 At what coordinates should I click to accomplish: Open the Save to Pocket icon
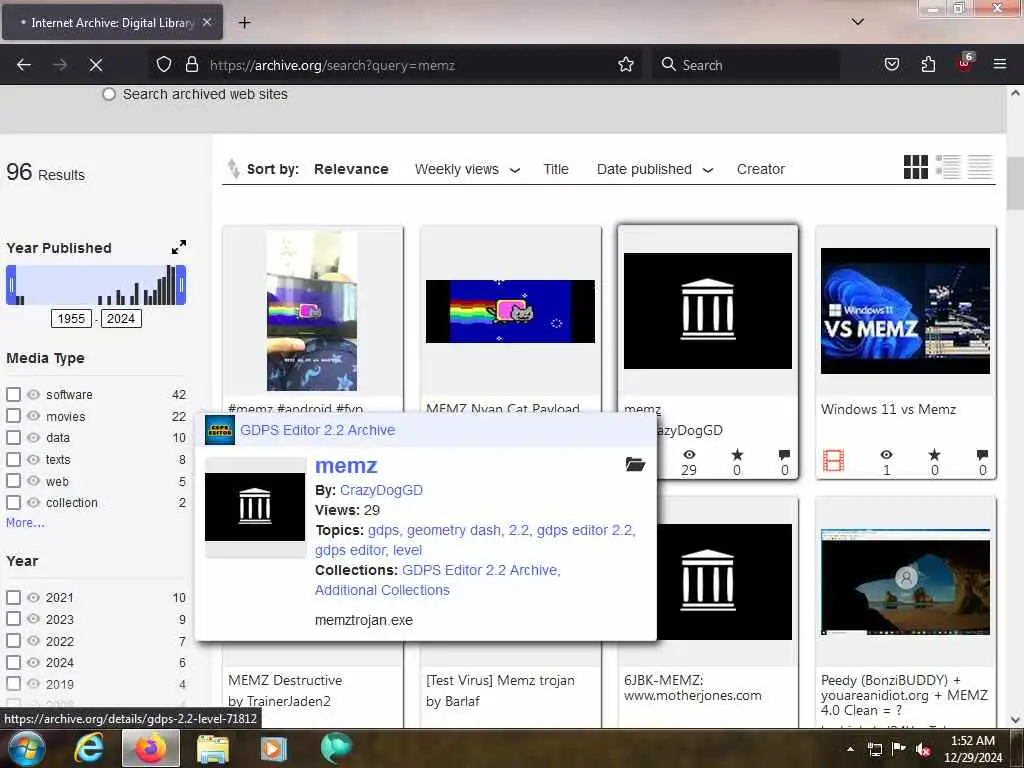click(891, 64)
